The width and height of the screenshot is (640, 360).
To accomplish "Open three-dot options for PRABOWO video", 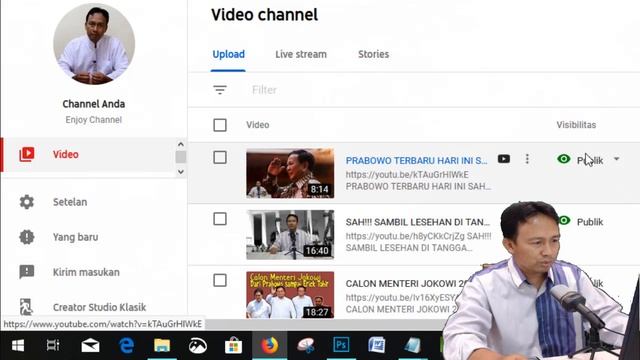I will (527, 159).
